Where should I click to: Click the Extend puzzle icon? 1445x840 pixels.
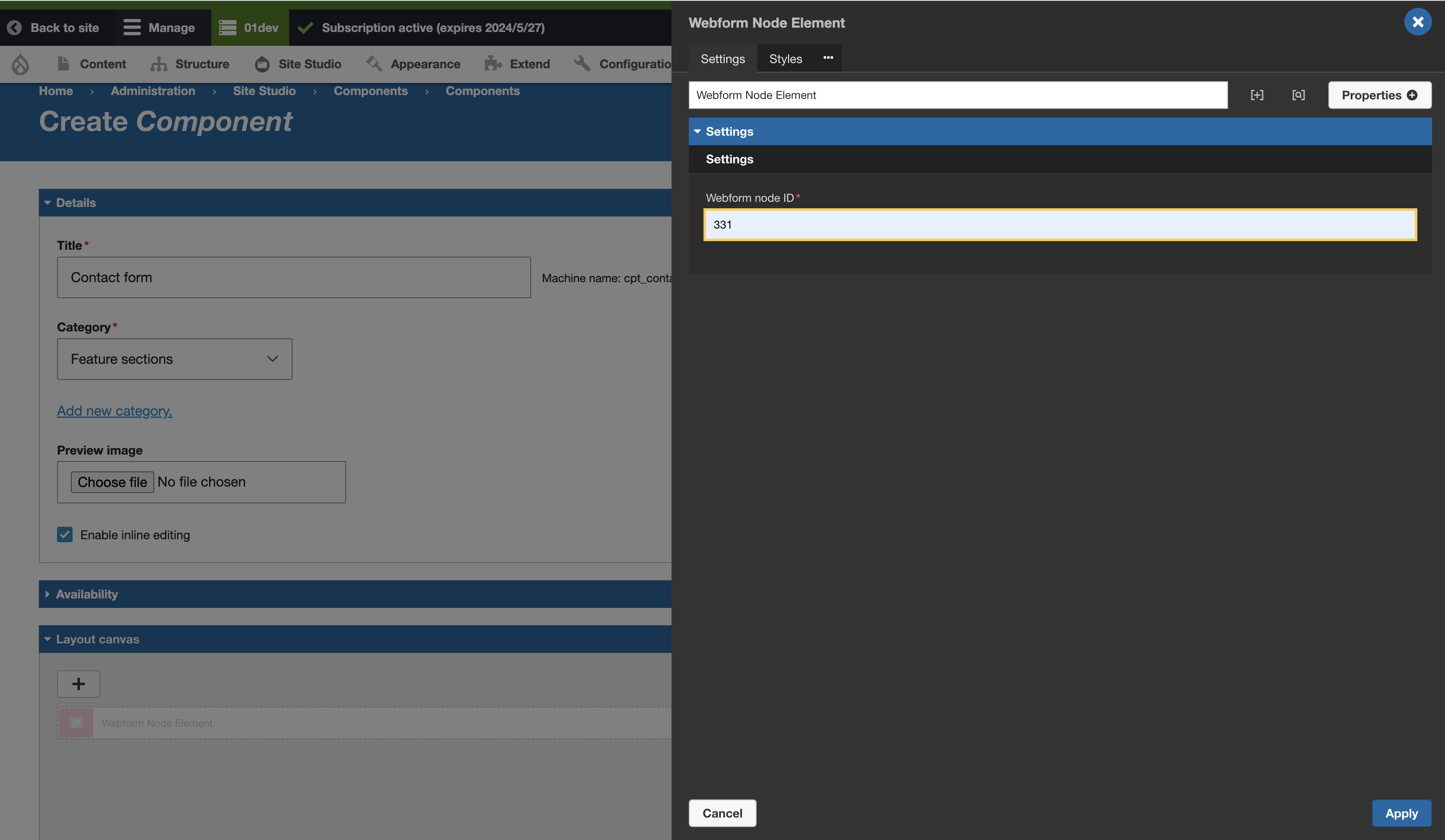tap(493, 64)
